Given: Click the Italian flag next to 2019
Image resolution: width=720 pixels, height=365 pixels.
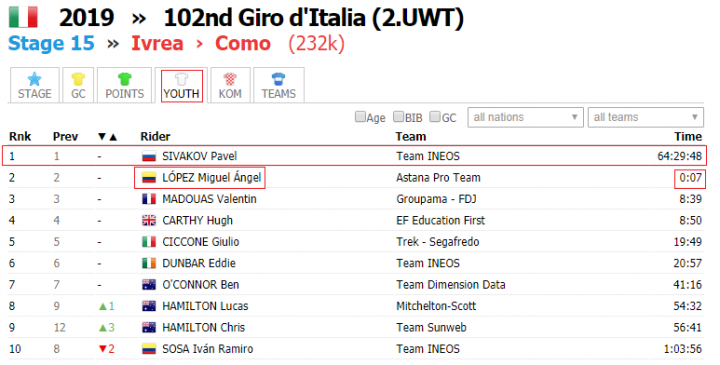Looking at the screenshot, I should [23, 17].
